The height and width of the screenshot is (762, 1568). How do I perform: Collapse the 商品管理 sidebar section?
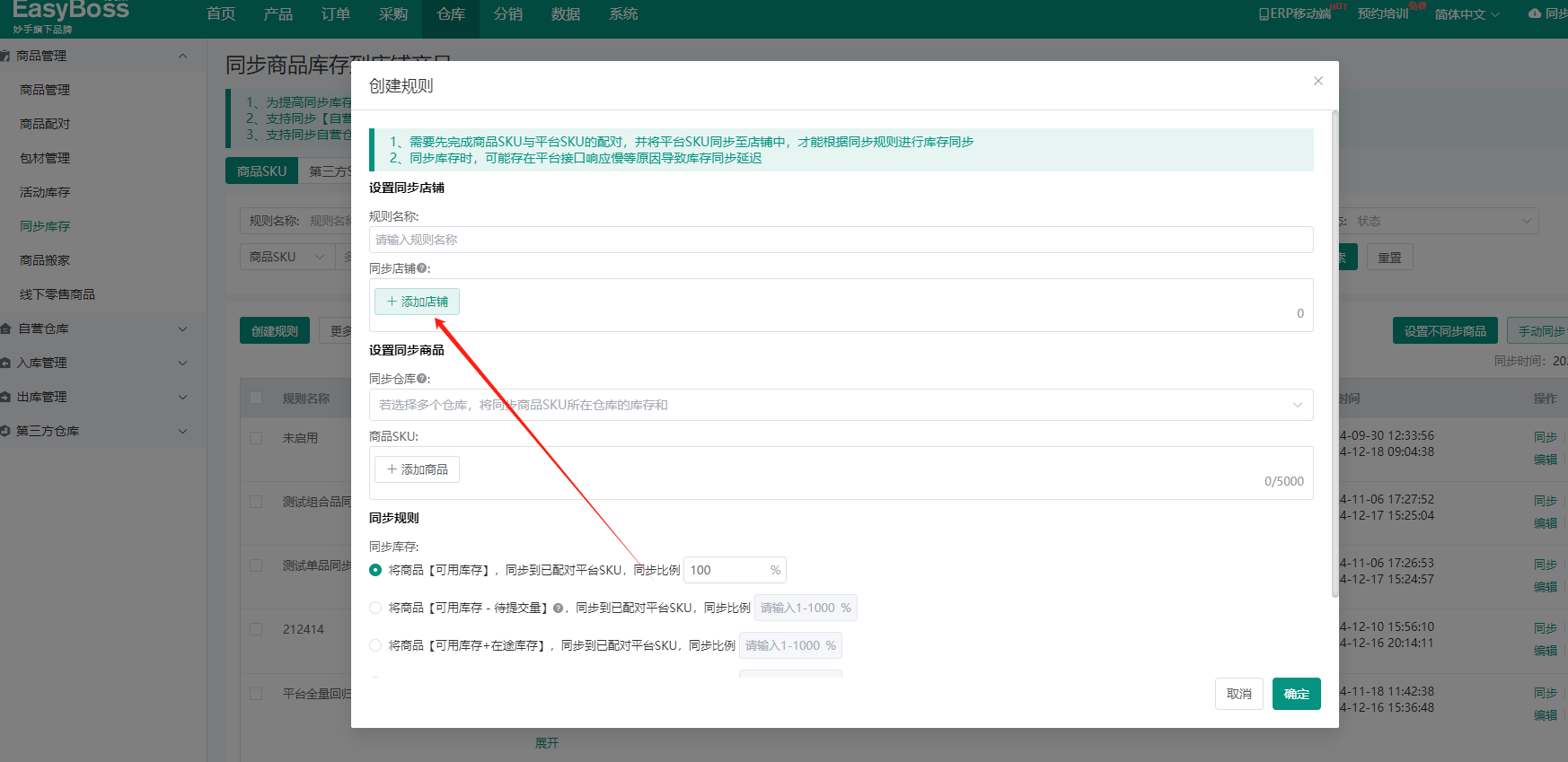coord(182,56)
